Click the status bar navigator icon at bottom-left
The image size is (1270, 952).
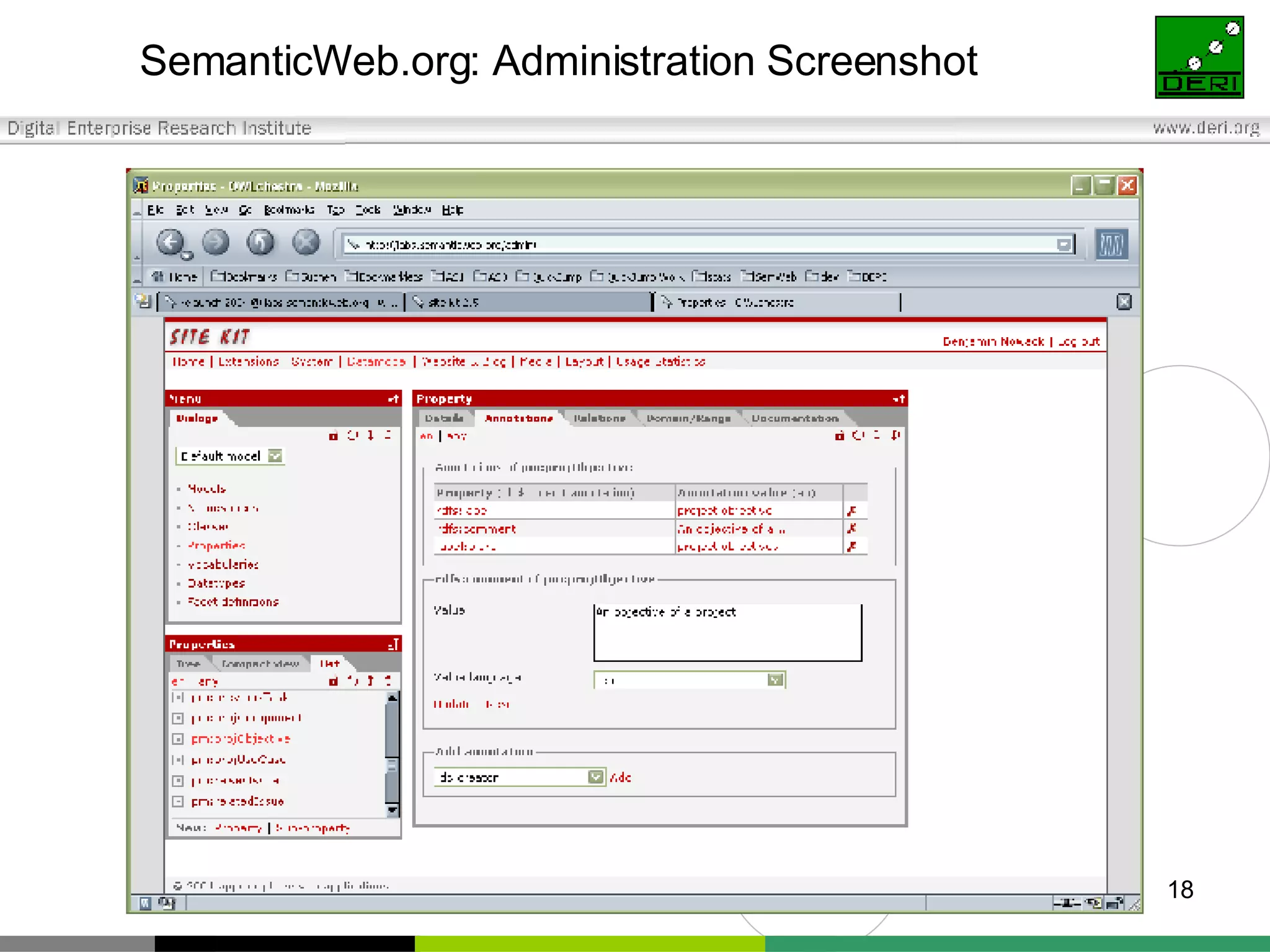pos(145,903)
